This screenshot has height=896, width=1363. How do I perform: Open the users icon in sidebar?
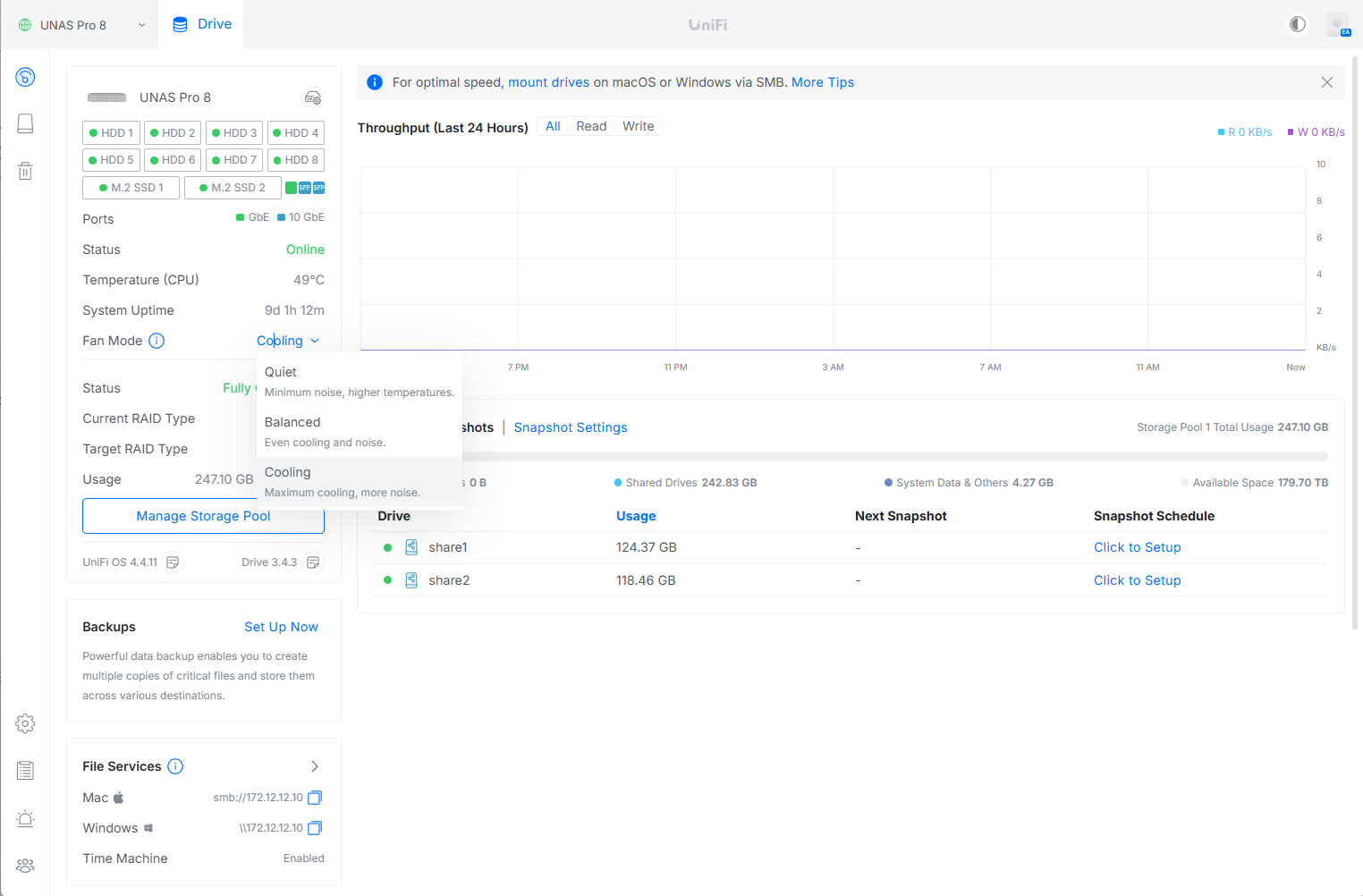[25, 866]
